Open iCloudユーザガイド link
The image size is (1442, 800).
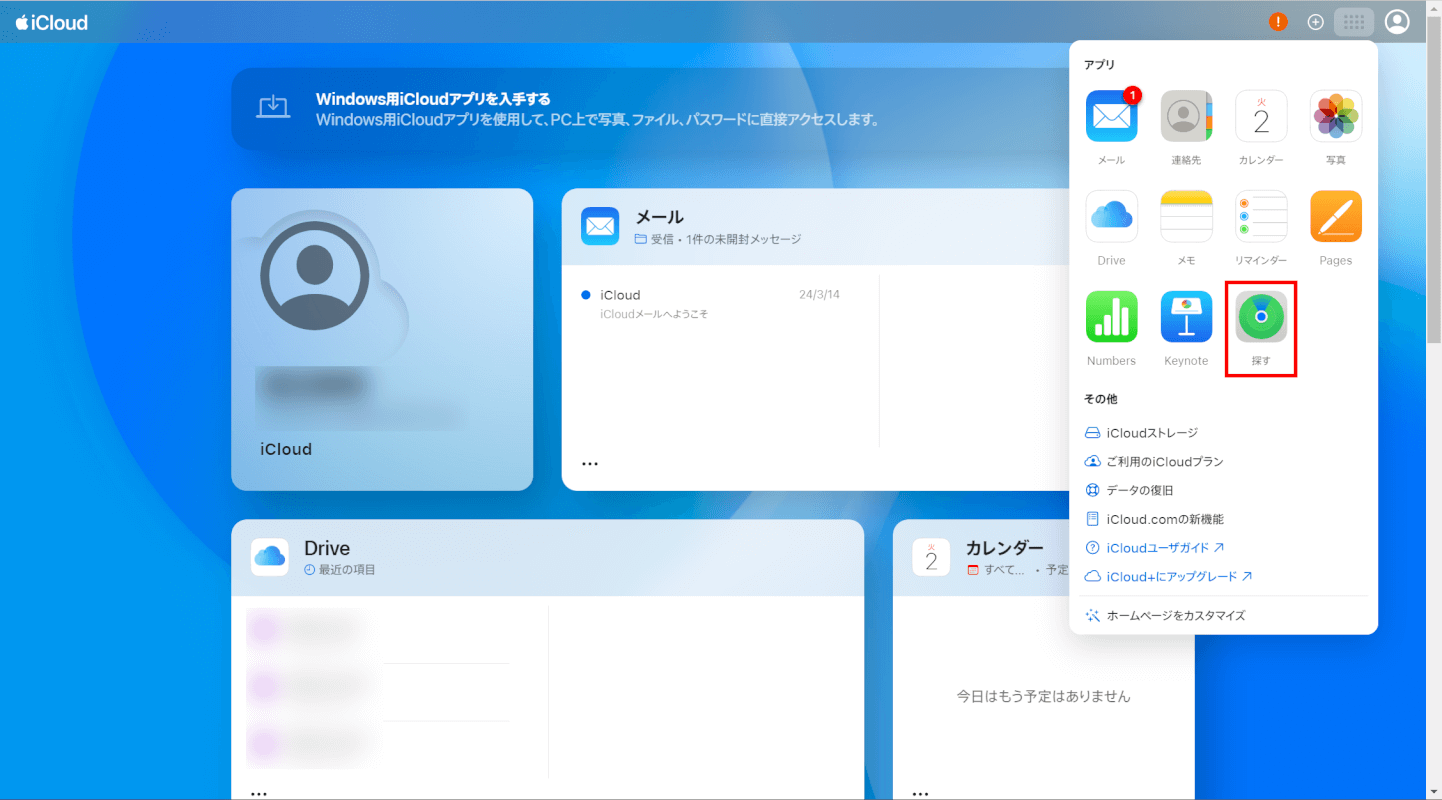1155,548
